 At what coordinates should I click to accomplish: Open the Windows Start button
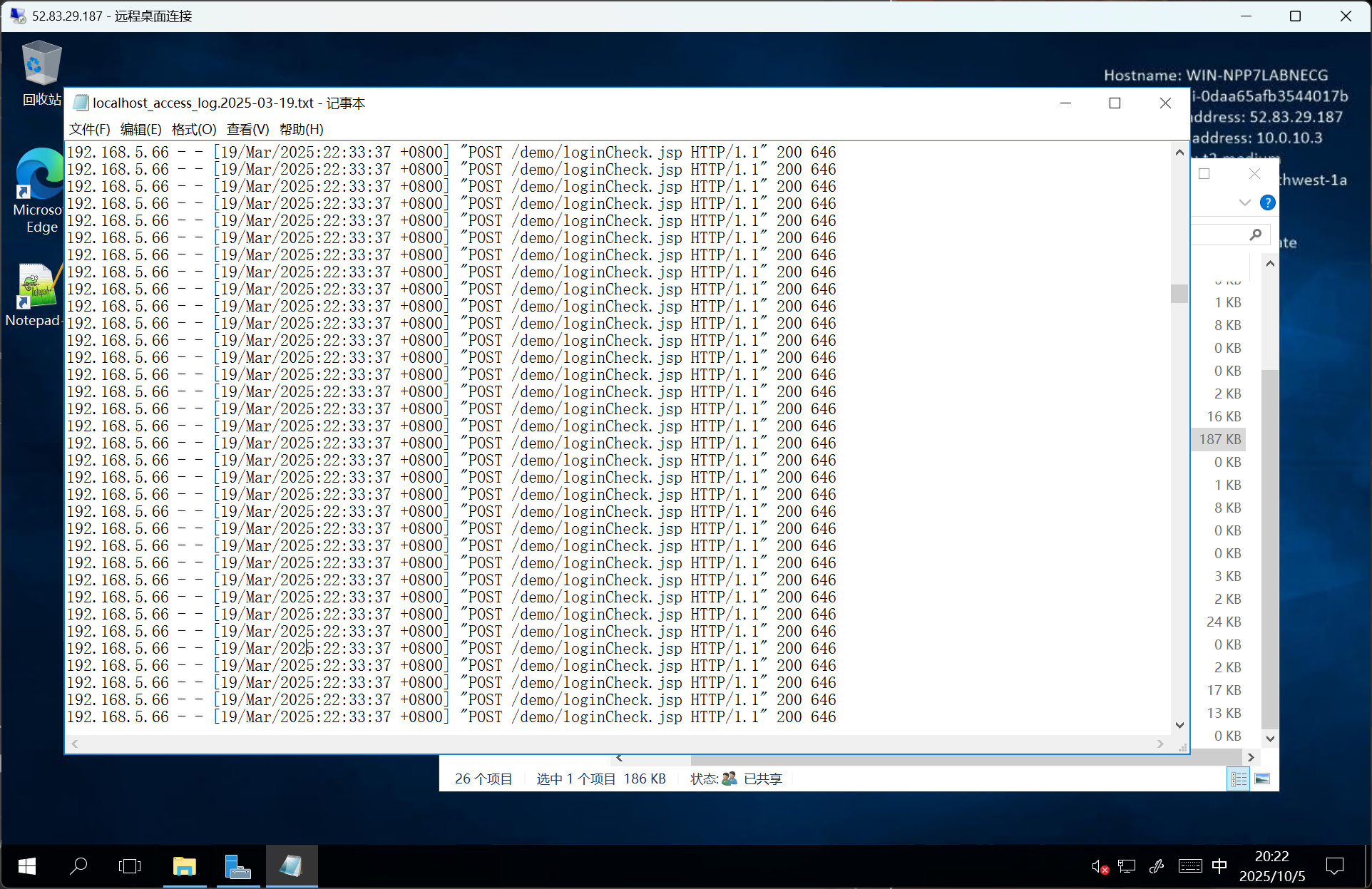tap(27, 866)
